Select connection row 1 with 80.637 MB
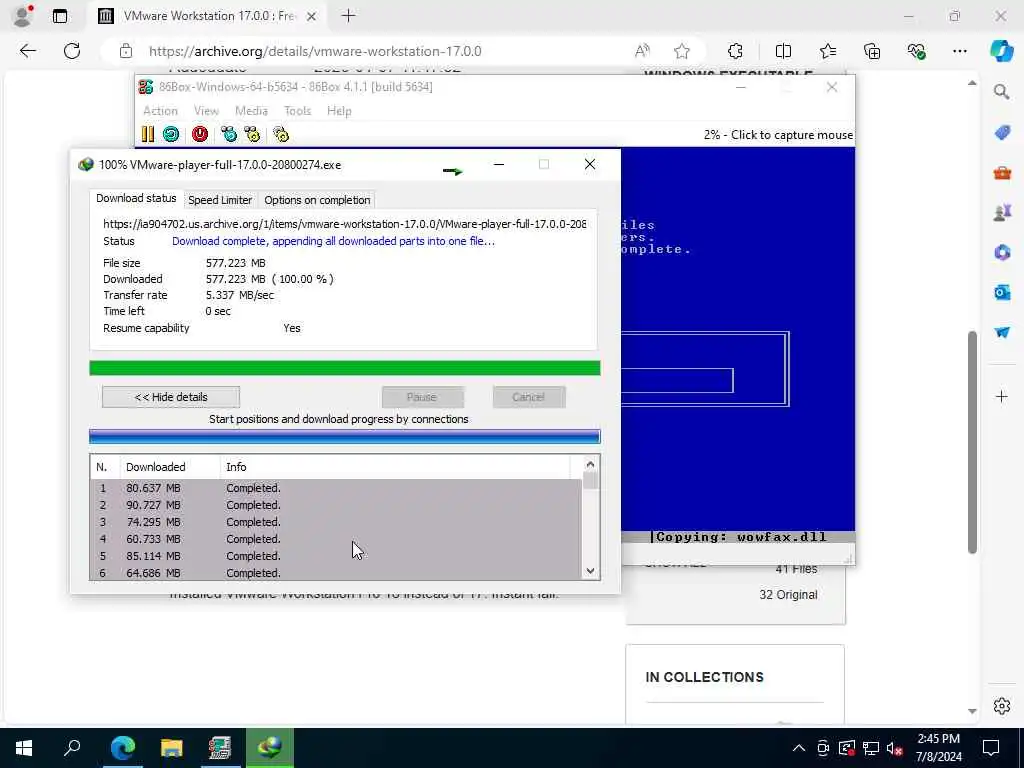 click(336, 488)
